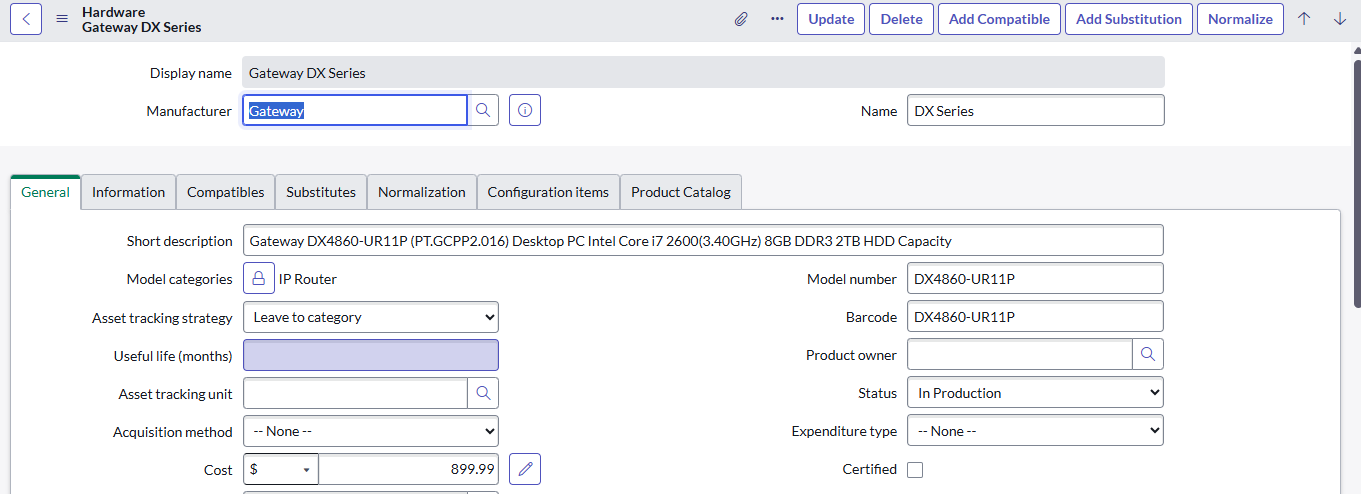Screen dimensions: 1361x494
Task: Open more options ellipsis menu
Action: tap(777, 19)
